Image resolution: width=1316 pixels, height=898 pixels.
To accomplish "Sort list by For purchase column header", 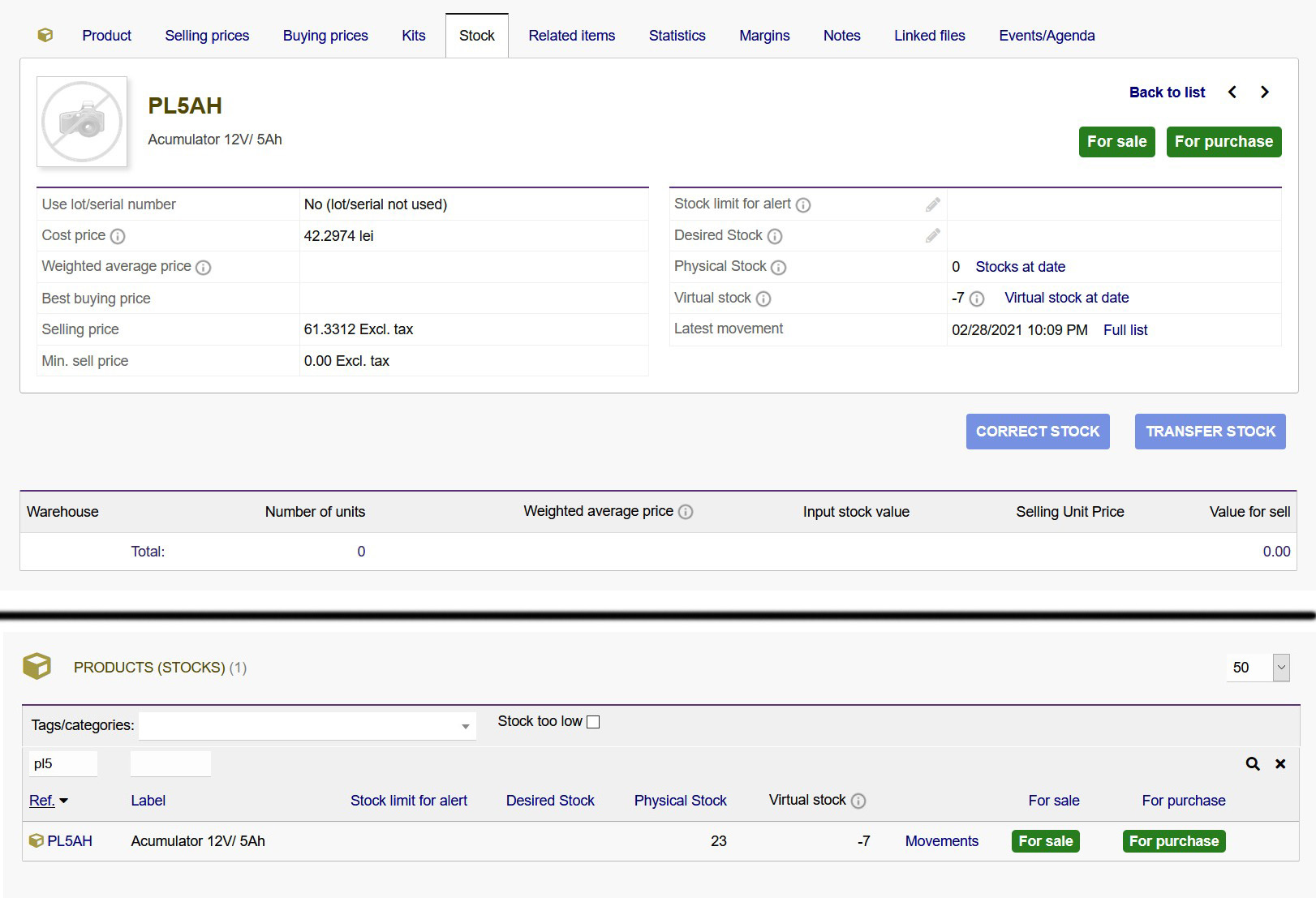I will (1184, 801).
